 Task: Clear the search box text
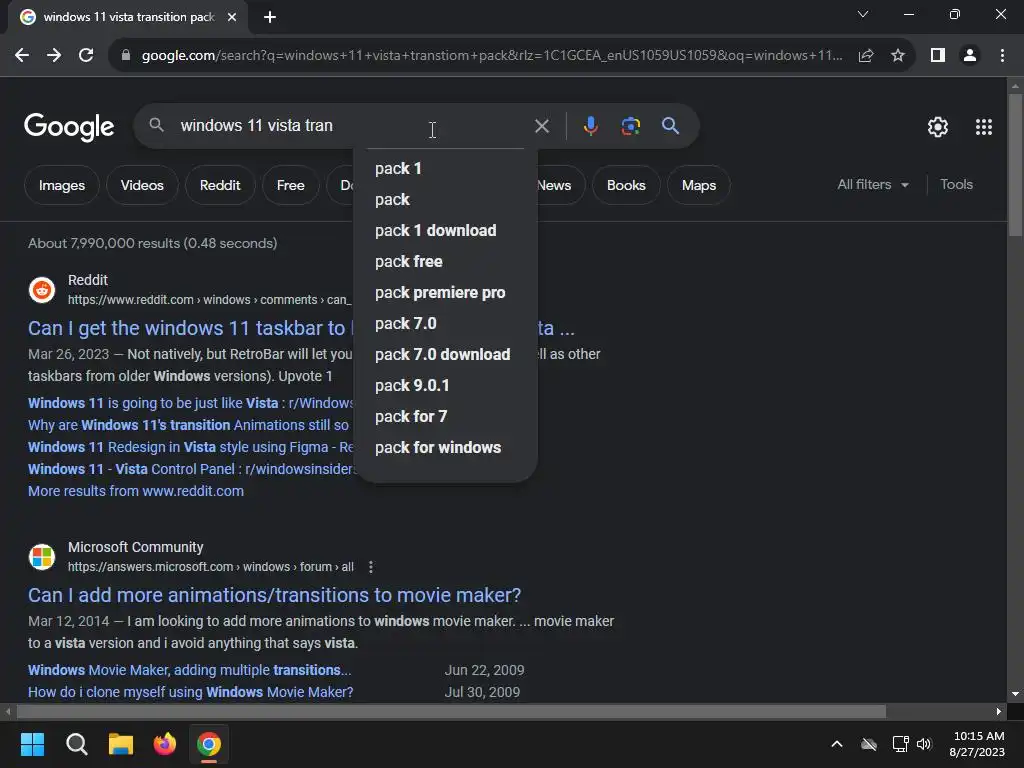click(541, 126)
